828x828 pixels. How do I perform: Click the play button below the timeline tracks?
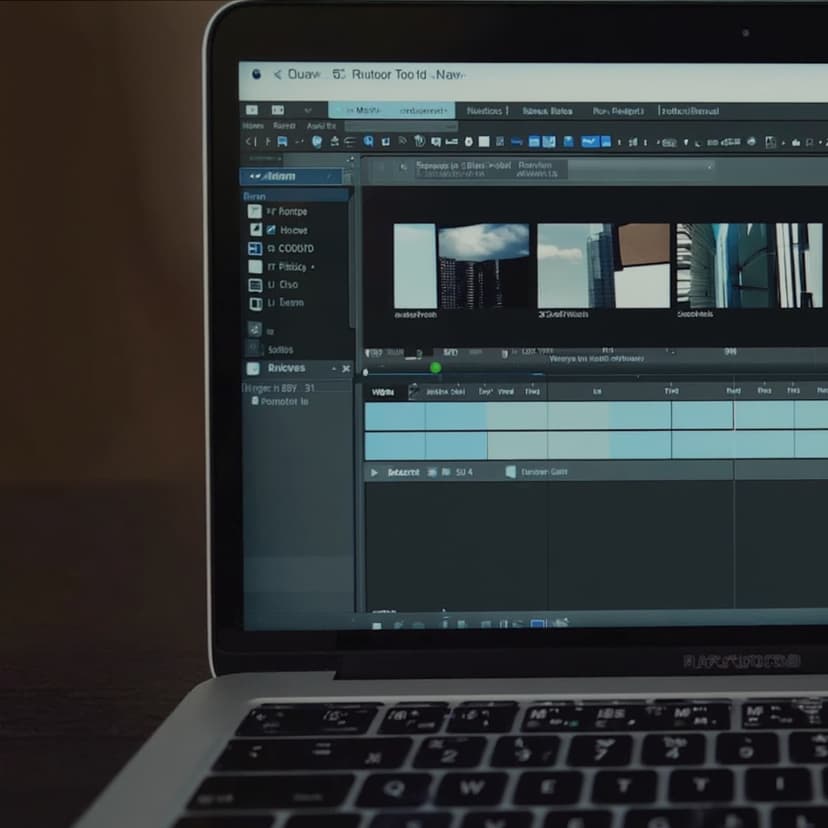click(374, 472)
